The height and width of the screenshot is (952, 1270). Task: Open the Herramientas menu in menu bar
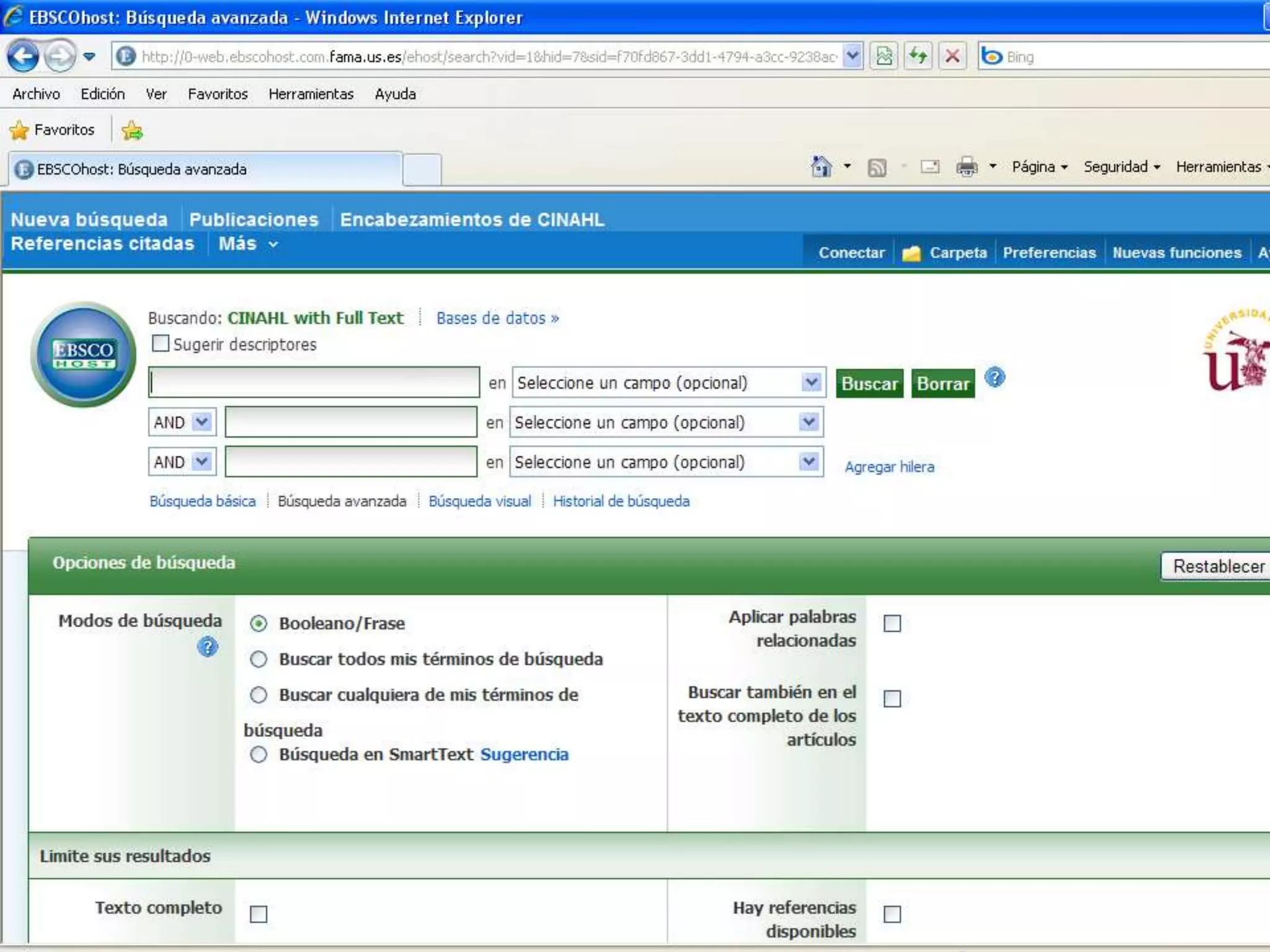[311, 94]
